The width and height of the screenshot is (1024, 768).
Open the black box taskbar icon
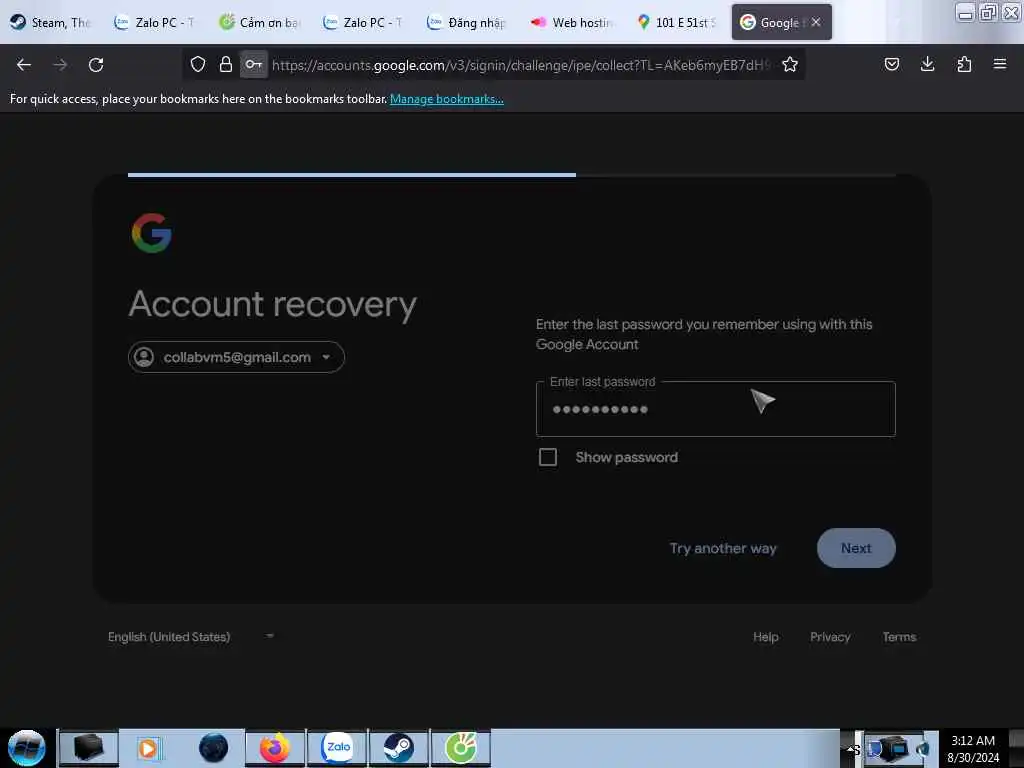tap(89, 748)
